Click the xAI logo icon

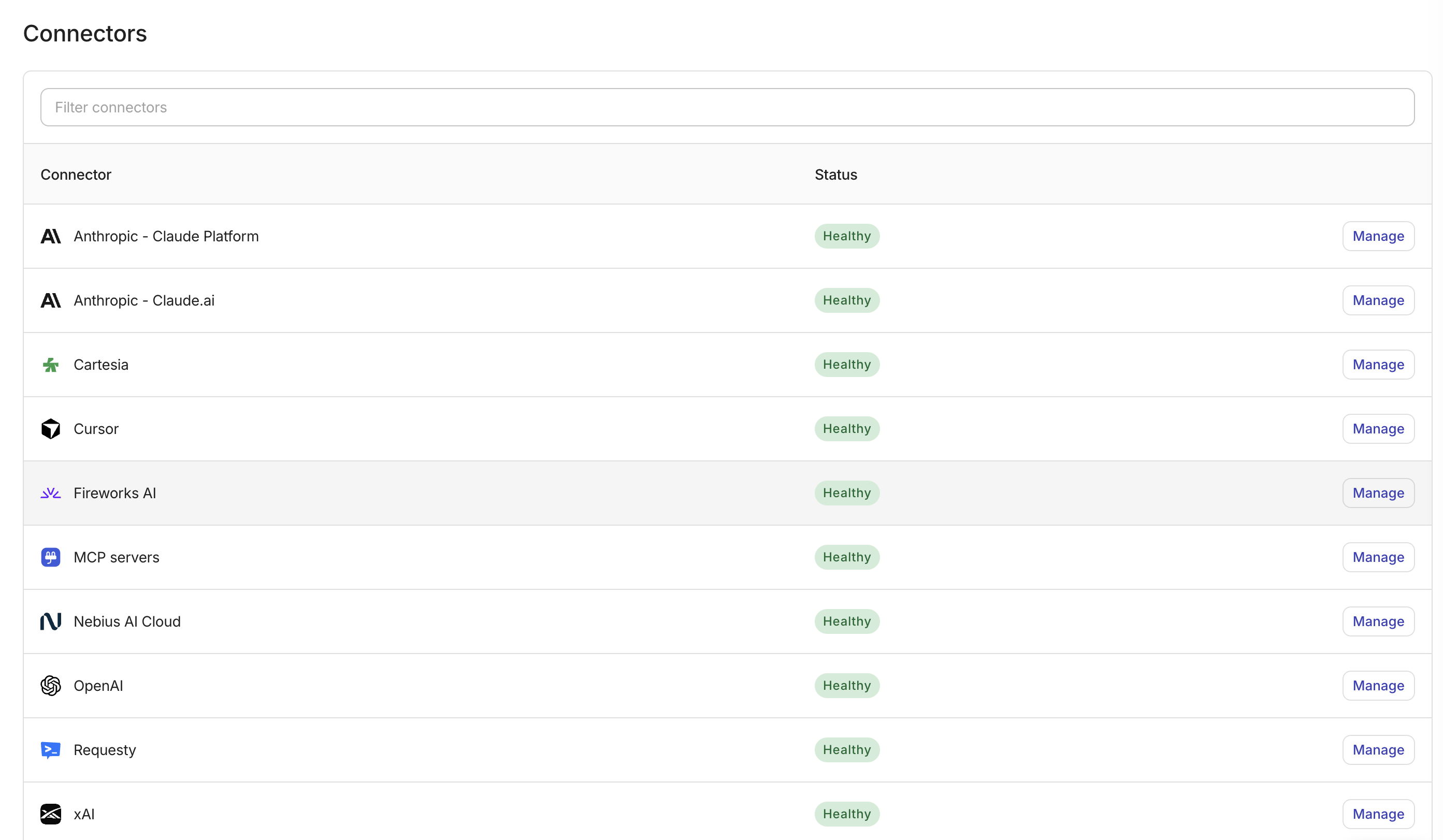(50, 814)
